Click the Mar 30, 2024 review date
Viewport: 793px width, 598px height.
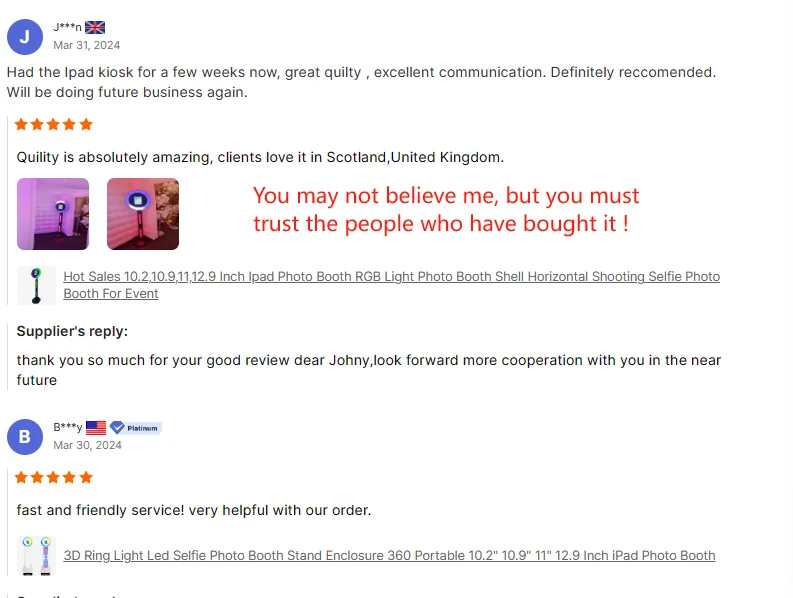87,445
